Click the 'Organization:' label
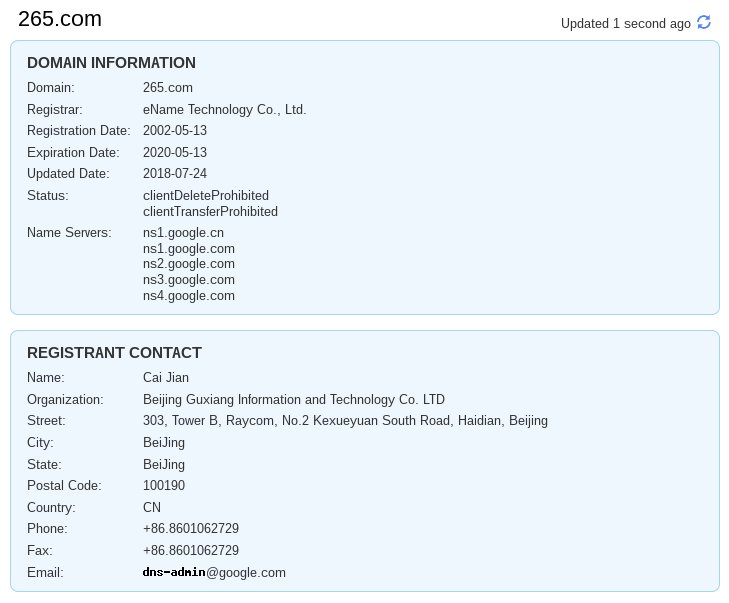This screenshot has height=603, width=729. 65,399
